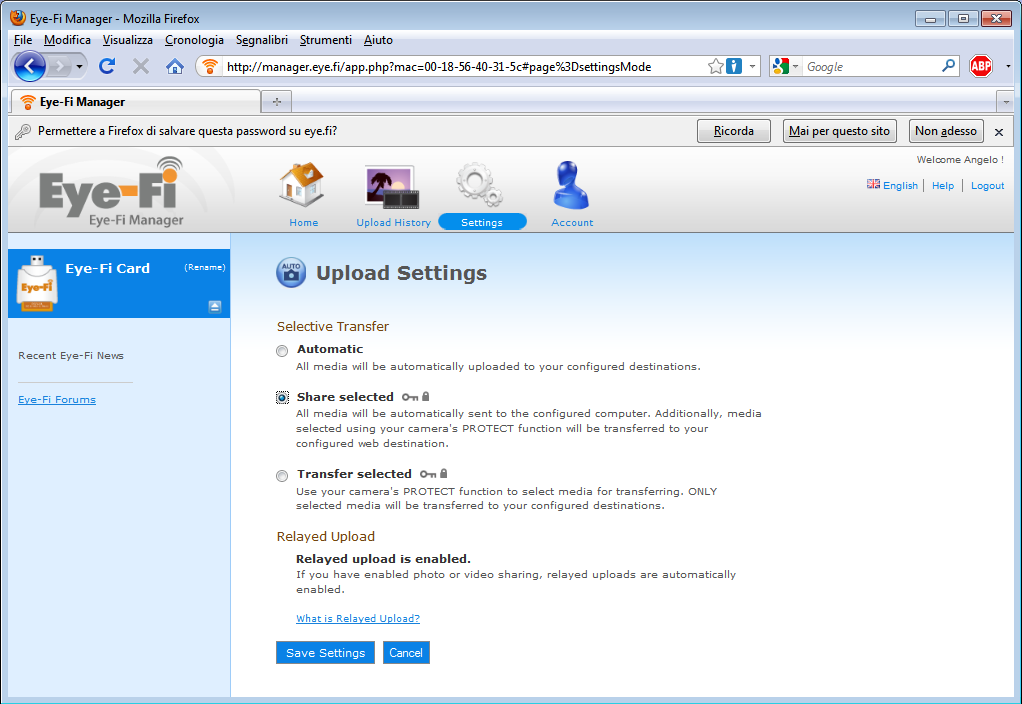Expand the address bar URL history dropdown
Screen dimensions: 1022x704
click(x=752, y=66)
